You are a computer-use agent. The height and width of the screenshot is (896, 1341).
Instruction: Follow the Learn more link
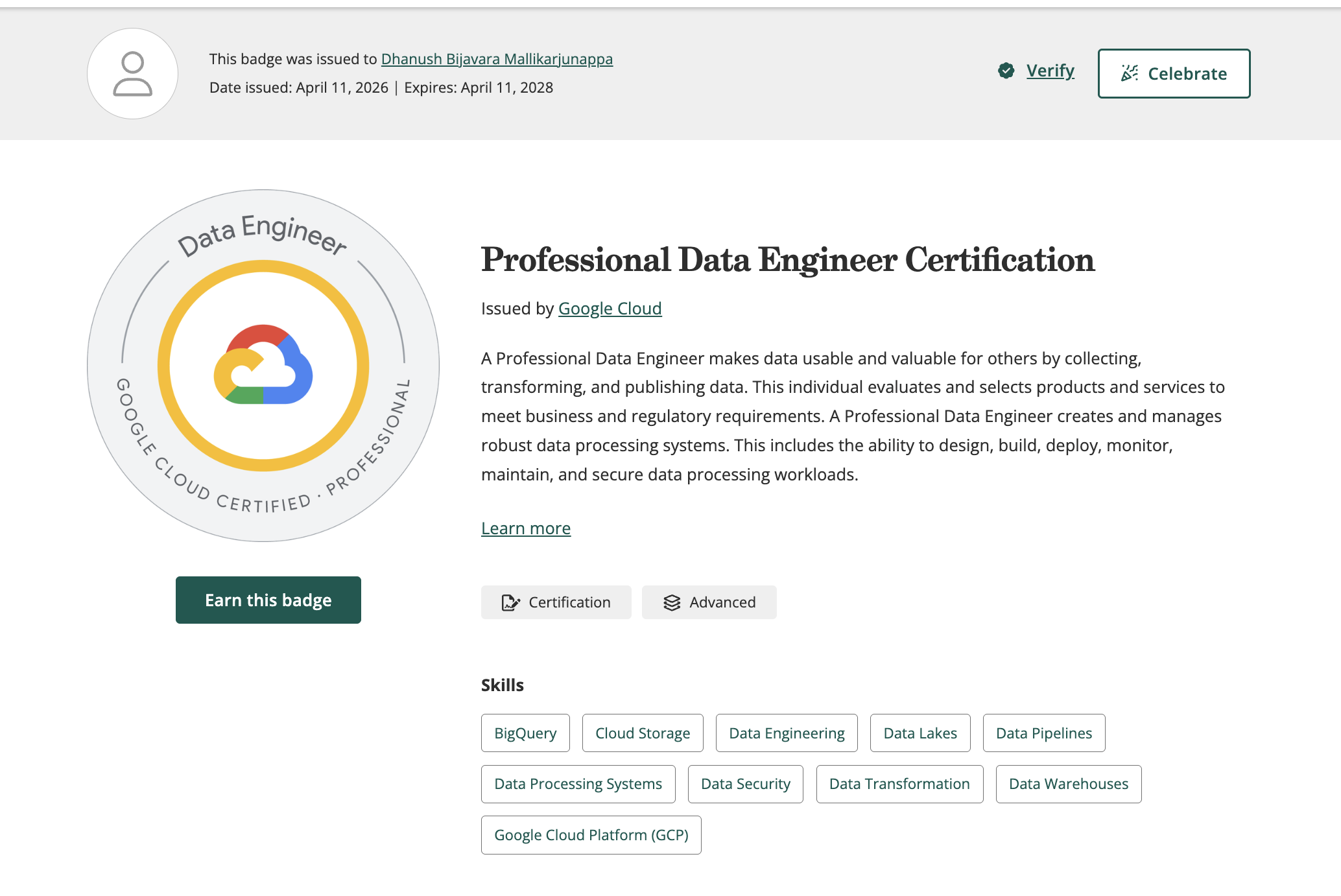pyautogui.click(x=526, y=528)
